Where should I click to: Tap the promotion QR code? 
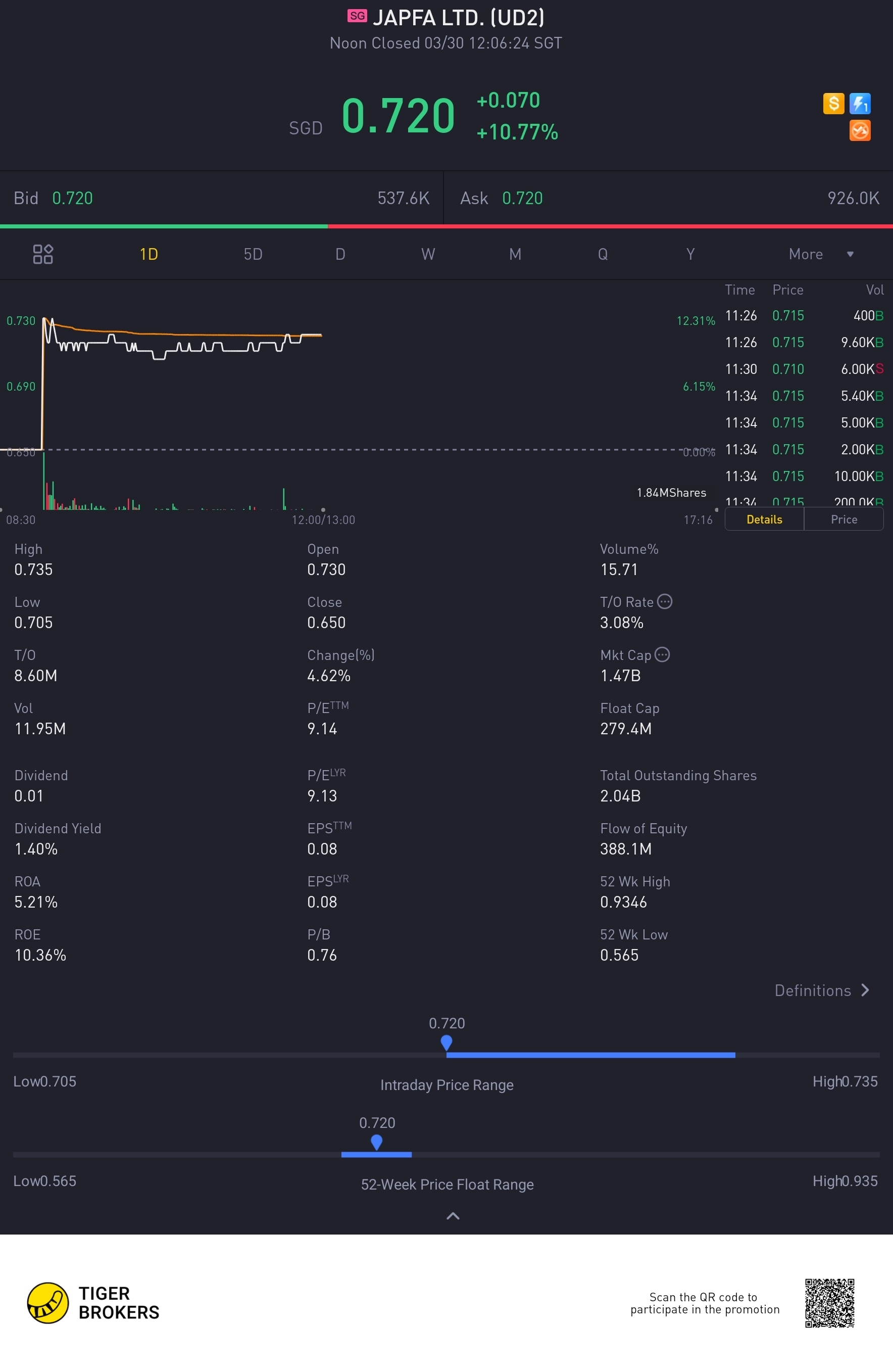pos(830,1303)
